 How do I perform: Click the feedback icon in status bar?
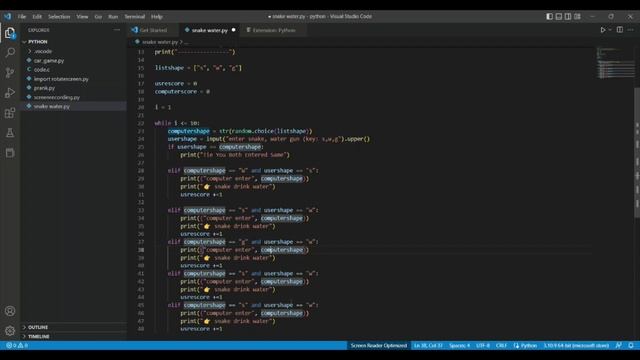pos(619,345)
